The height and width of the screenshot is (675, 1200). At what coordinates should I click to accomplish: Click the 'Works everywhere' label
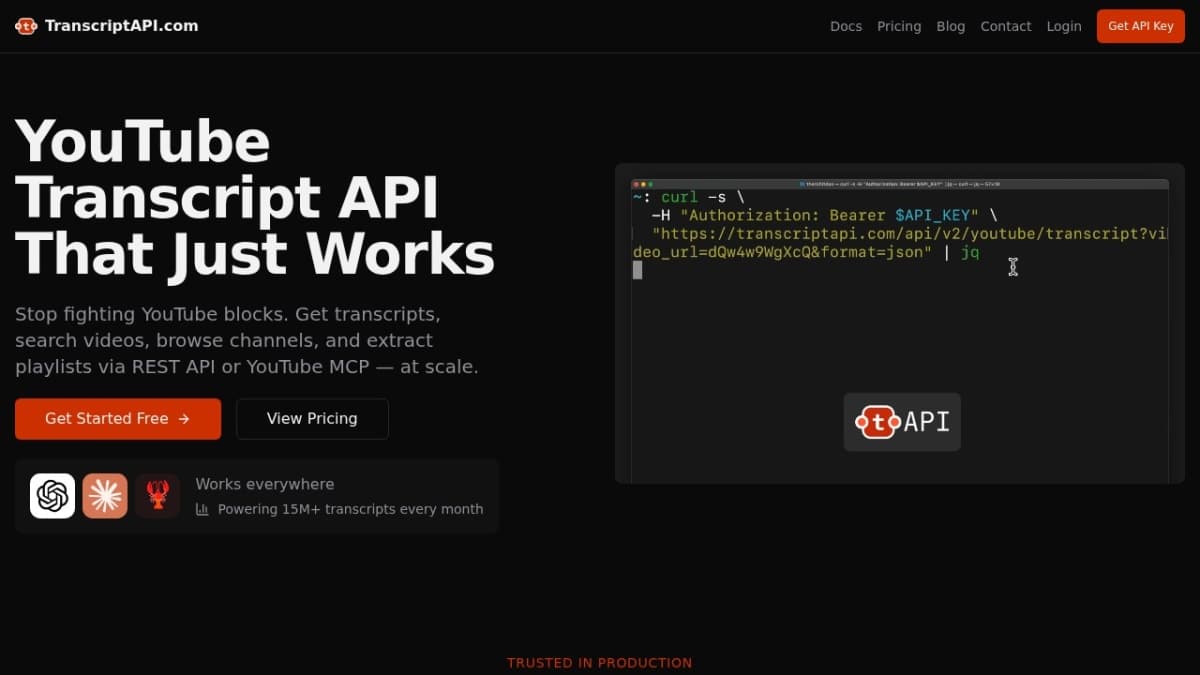[264, 484]
